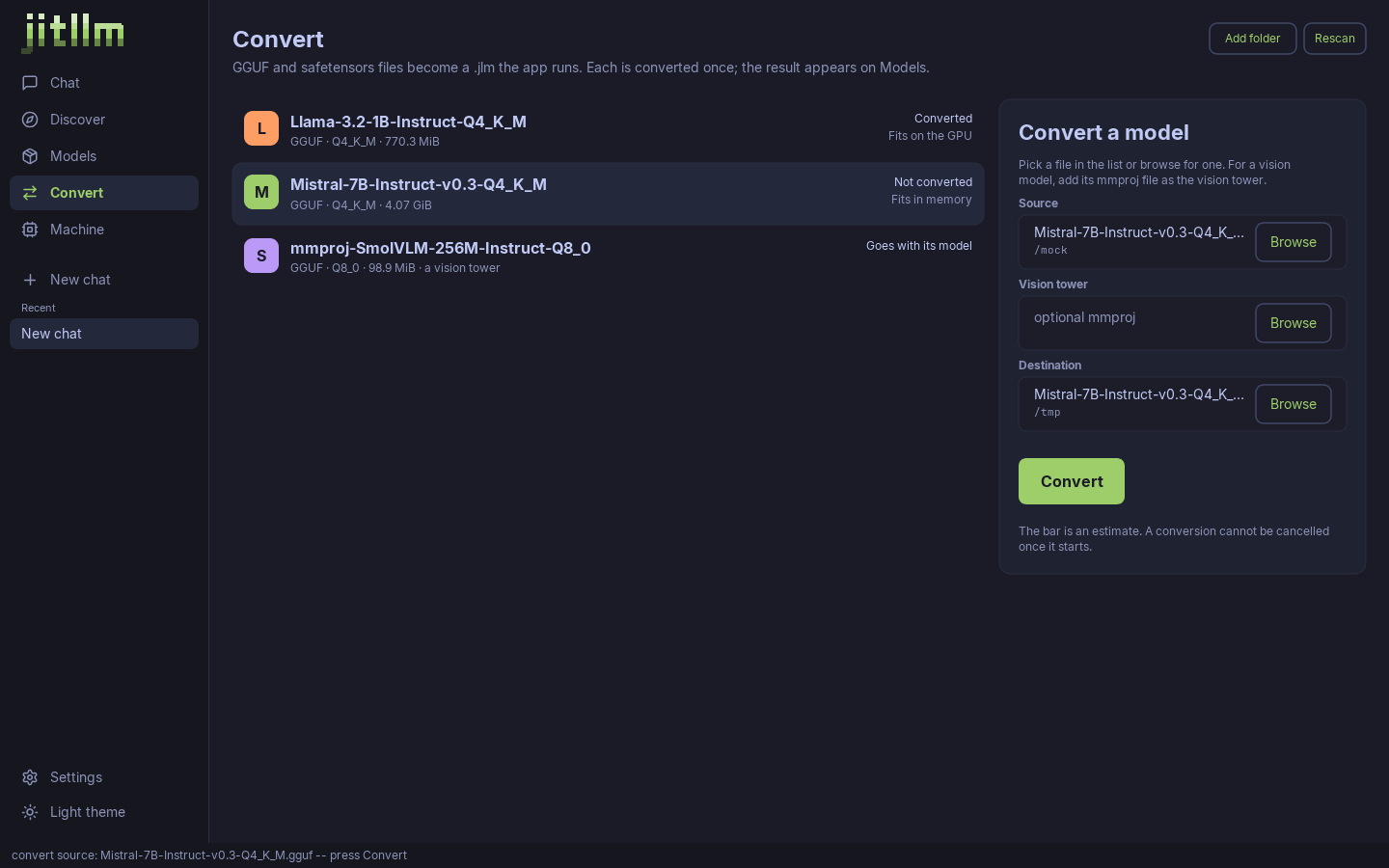Viewport: 1389px width, 868px height.
Task: Click the plus icon beside New chat
Action: pyautogui.click(x=30, y=280)
